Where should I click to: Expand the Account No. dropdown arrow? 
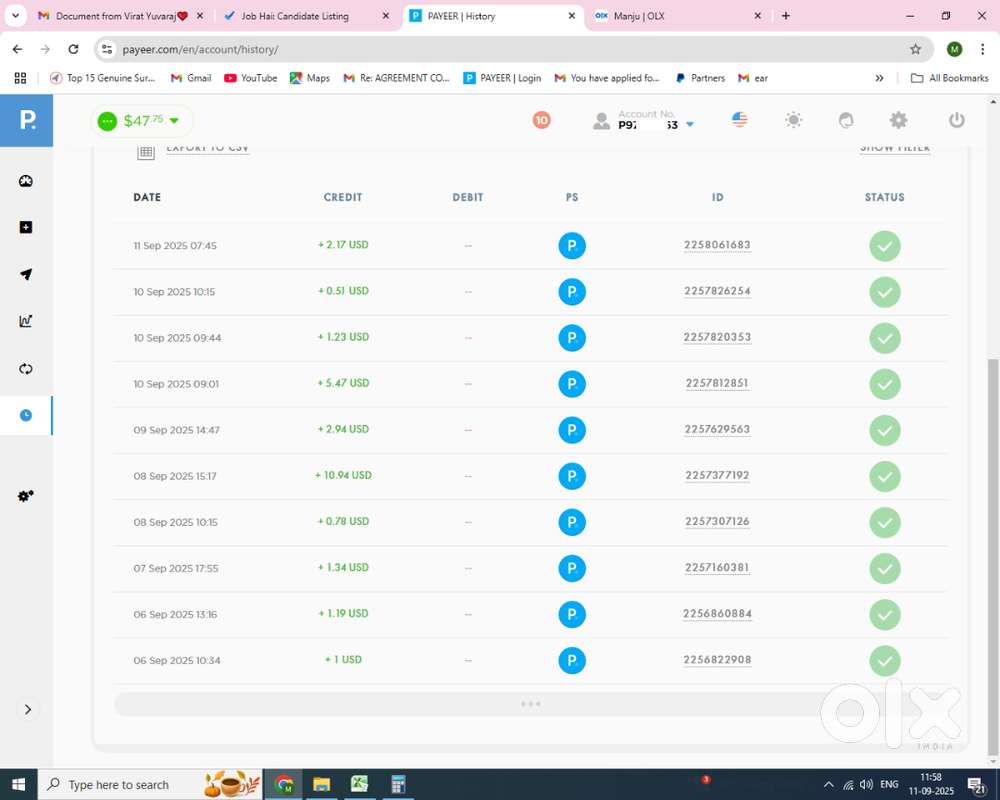690,125
